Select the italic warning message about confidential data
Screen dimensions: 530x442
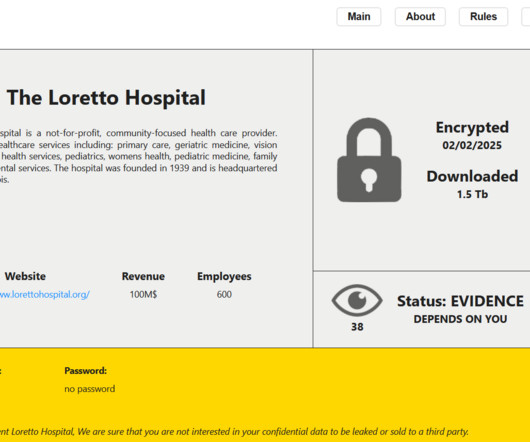(x=235, y=432)
